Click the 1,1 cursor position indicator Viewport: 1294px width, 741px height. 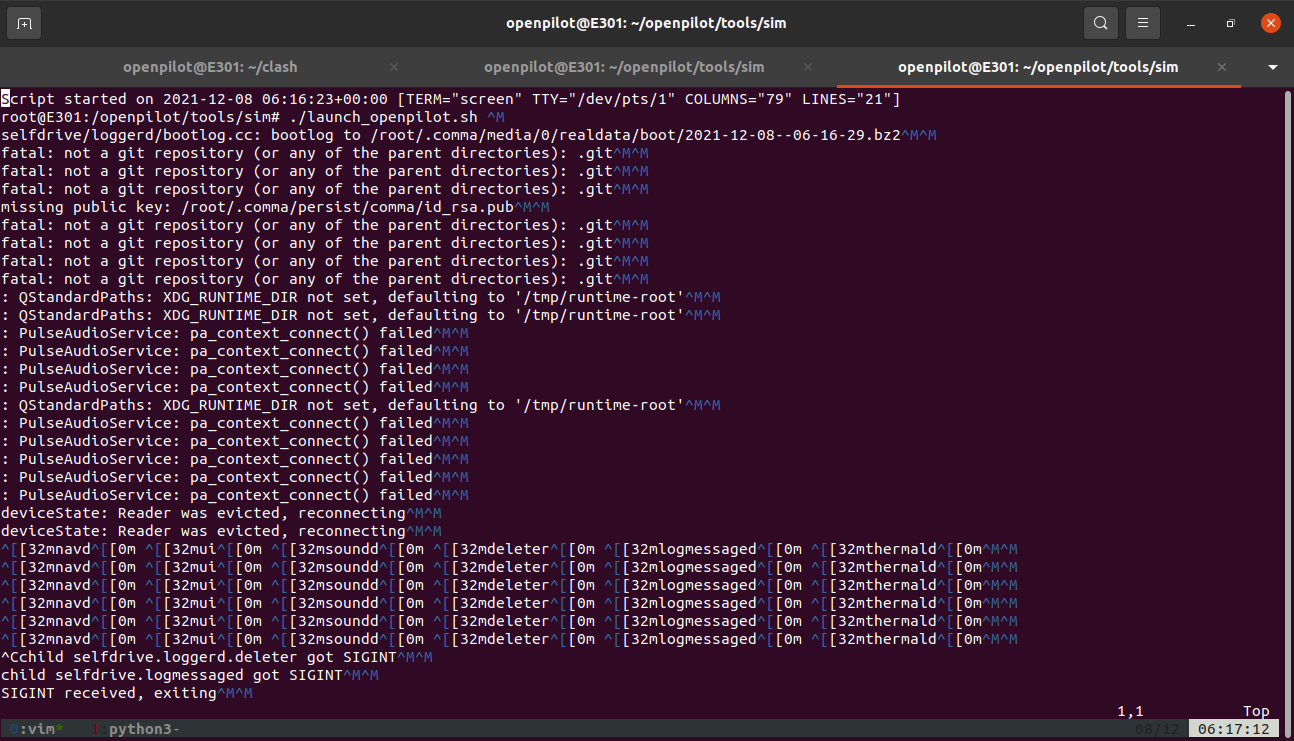pyautogui.click(x=1129, y=710)
